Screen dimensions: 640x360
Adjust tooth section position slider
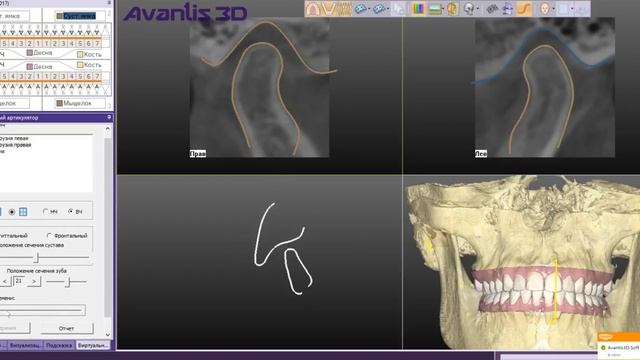coord(67,282)
